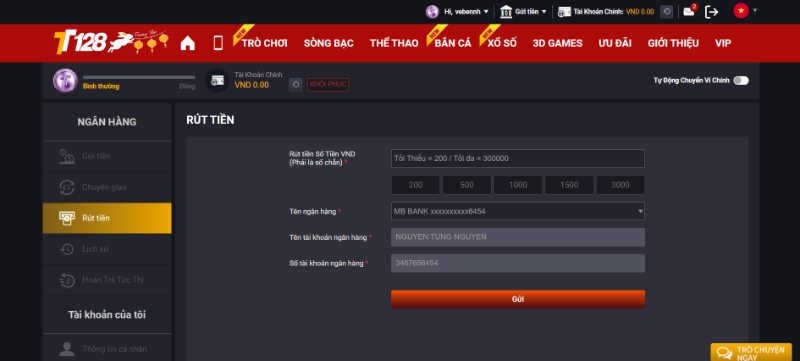Image resolution: width=800 pixels, height=361 pixels.
Task: Expand the Gửi tiền top bar dropdown
Action: 544,11
